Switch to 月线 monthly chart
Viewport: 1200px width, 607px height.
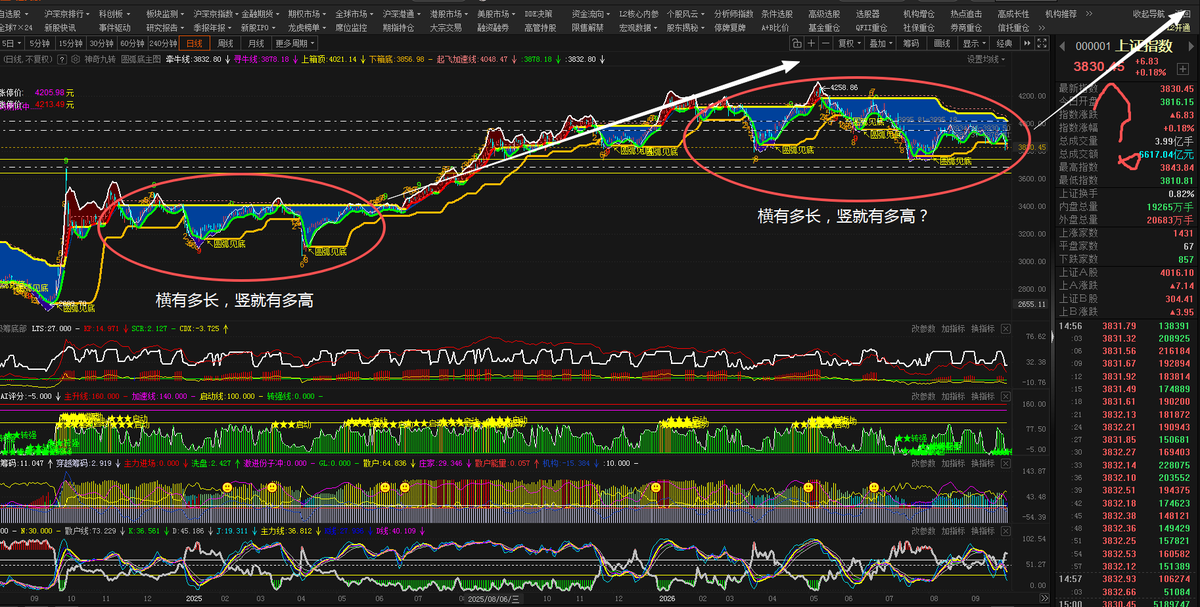pyautogui.click(x=256, y=43)
